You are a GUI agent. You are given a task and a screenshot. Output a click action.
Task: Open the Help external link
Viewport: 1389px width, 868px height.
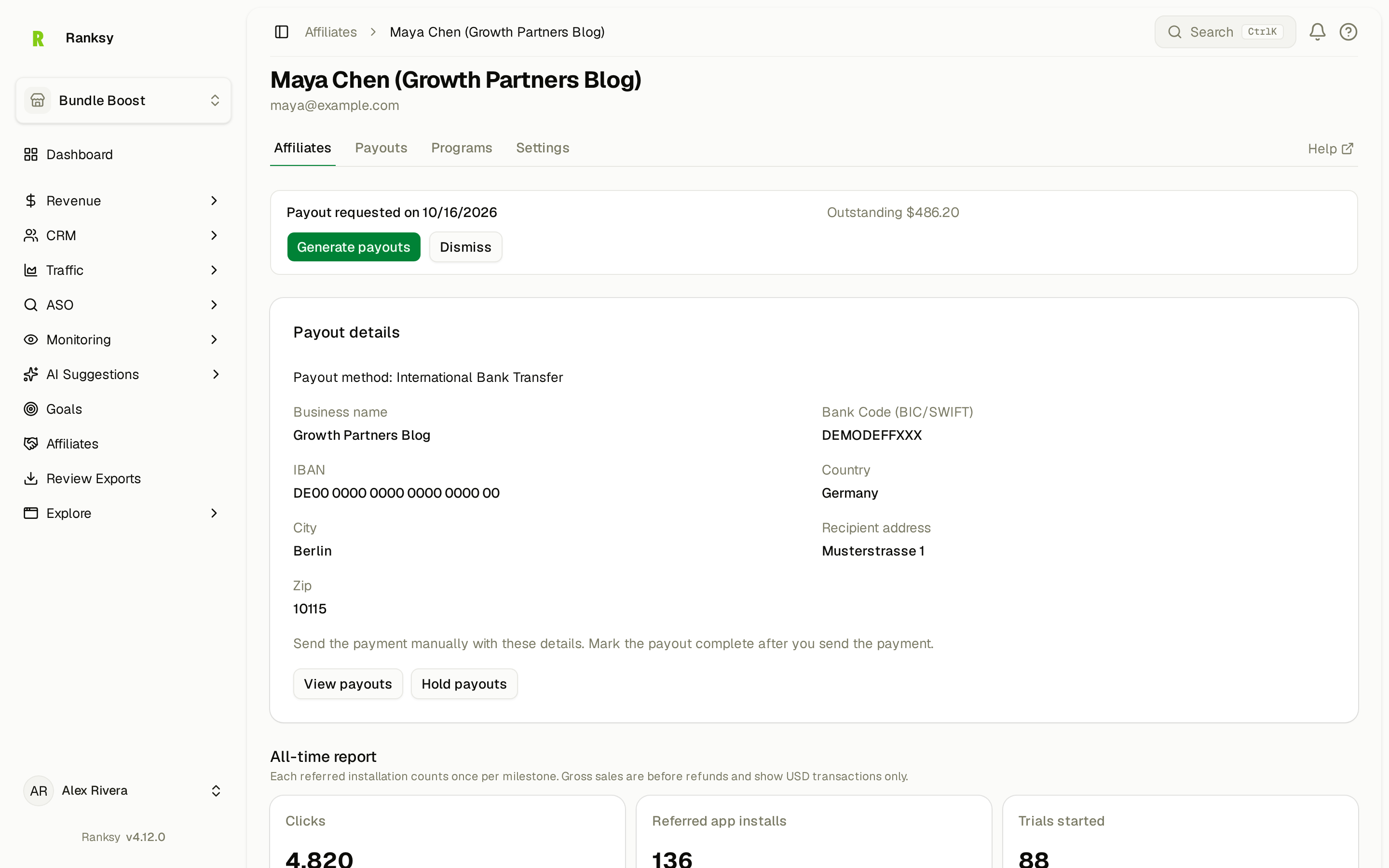(1331, 149)
